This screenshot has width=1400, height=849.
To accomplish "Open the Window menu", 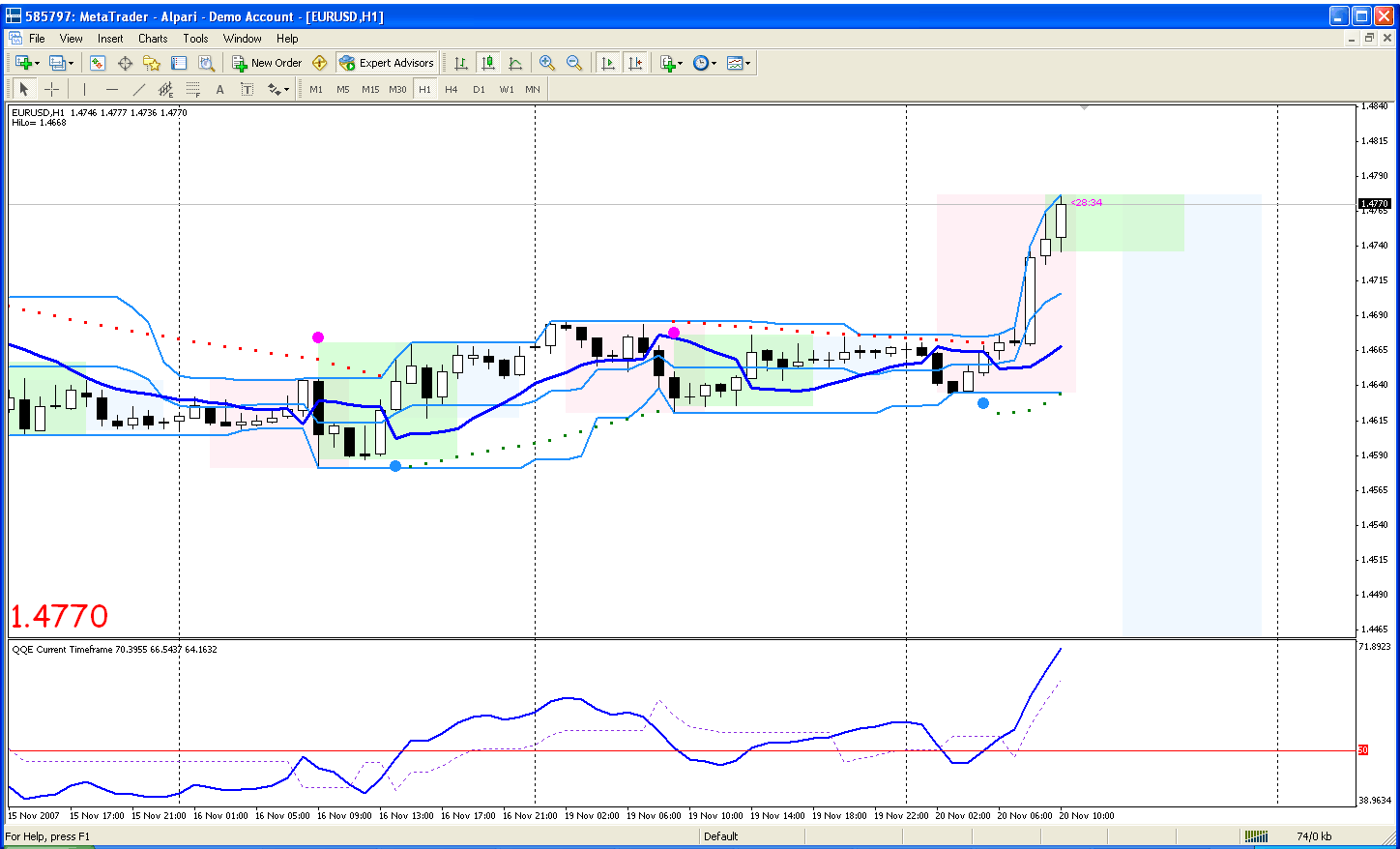I will point(243,39).
